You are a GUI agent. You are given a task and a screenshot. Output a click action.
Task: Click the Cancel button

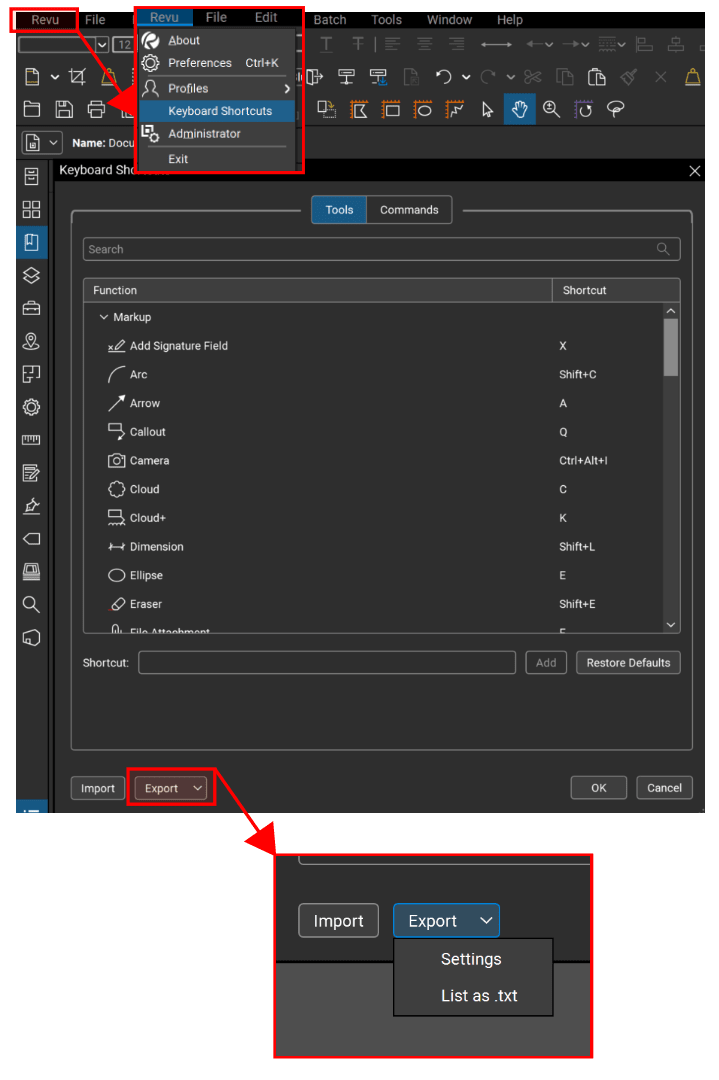(x=664, y=788)
